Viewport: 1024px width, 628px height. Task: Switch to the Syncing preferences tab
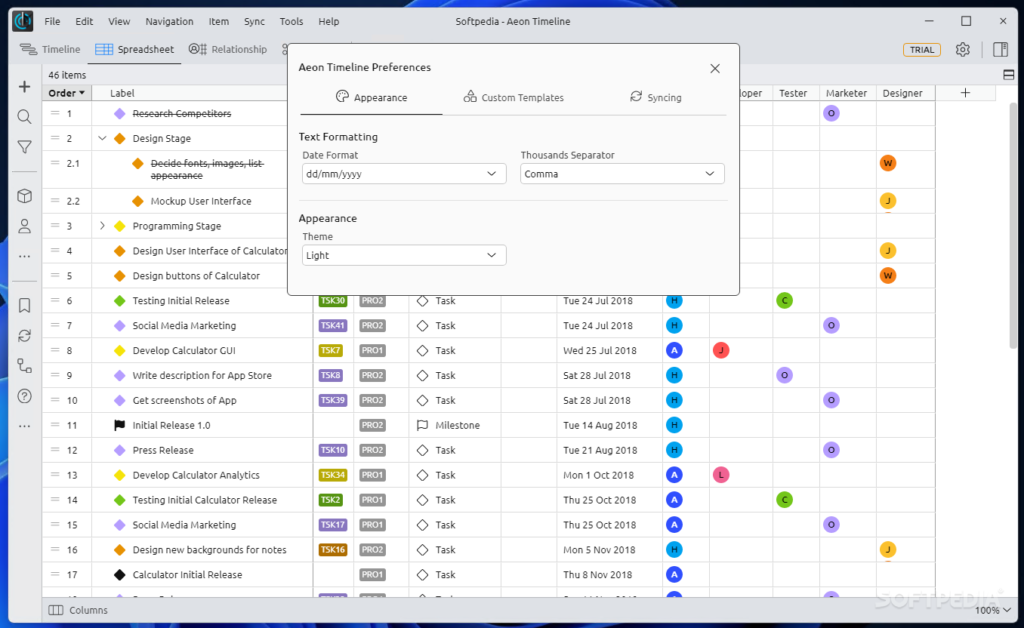coord(655,98)
